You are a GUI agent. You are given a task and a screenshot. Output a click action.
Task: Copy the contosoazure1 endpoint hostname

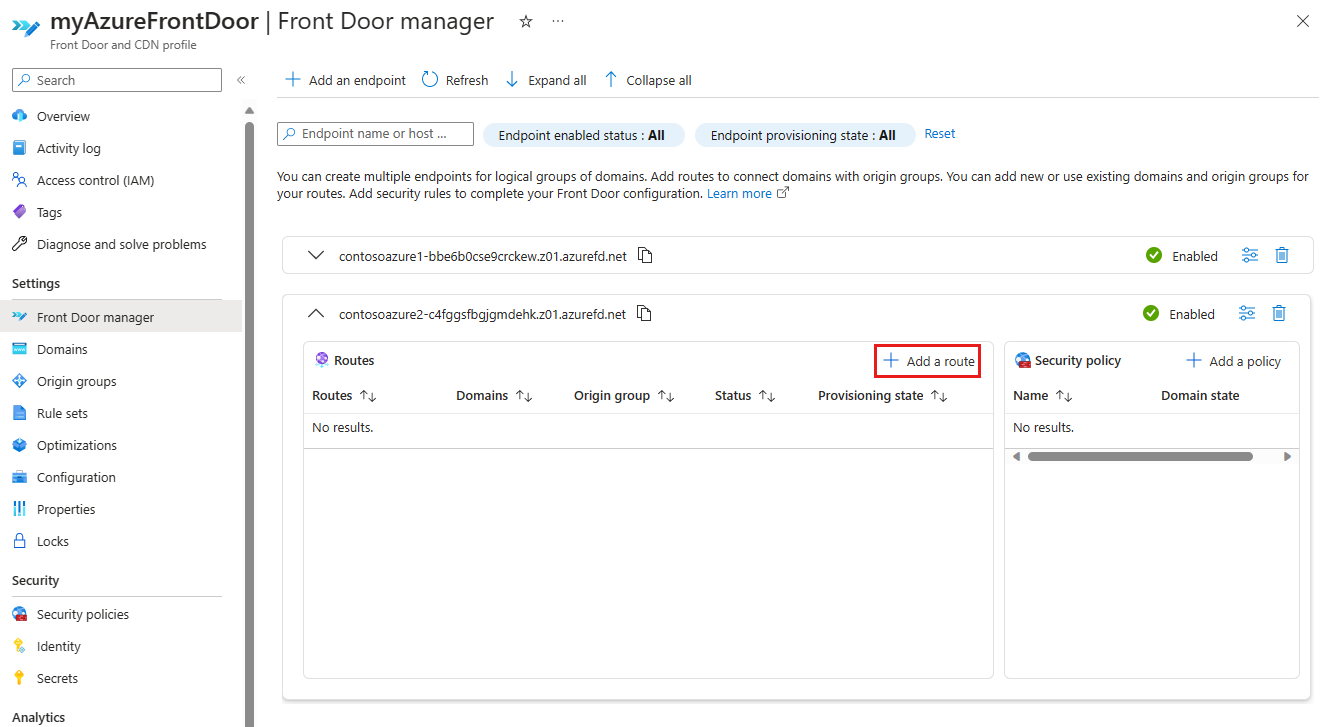point(646,256)
